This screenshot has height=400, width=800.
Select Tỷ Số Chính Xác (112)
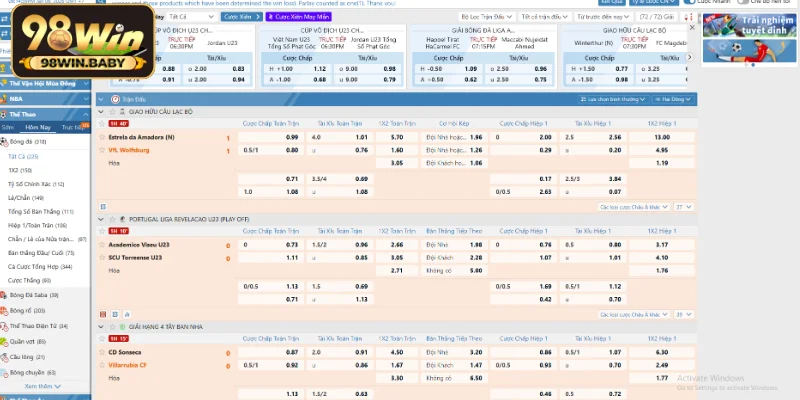36,184
